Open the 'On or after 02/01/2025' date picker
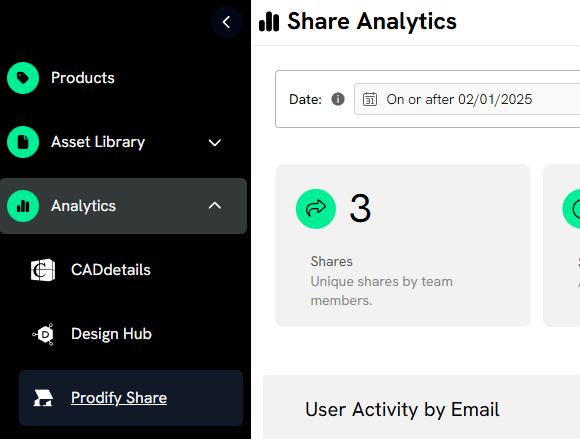580x439 pixels. [467, 99]
